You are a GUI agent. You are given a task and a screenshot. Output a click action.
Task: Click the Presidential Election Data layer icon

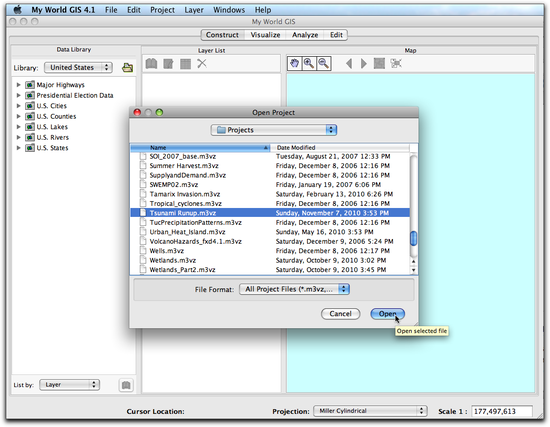30,95
